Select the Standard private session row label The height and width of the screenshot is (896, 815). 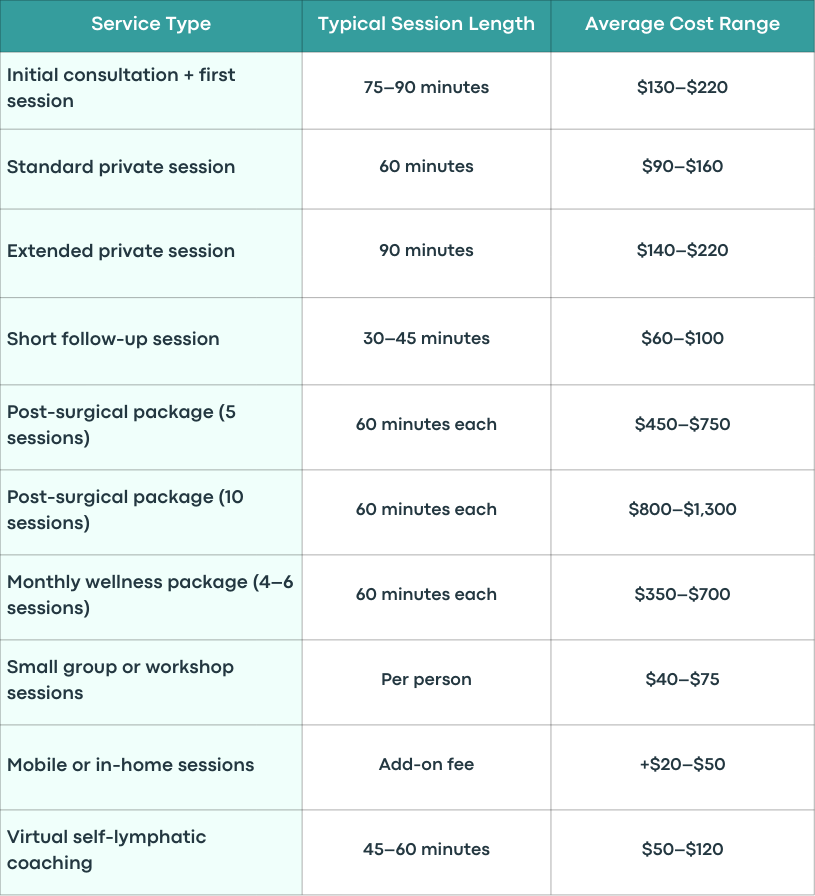(151, 169)
